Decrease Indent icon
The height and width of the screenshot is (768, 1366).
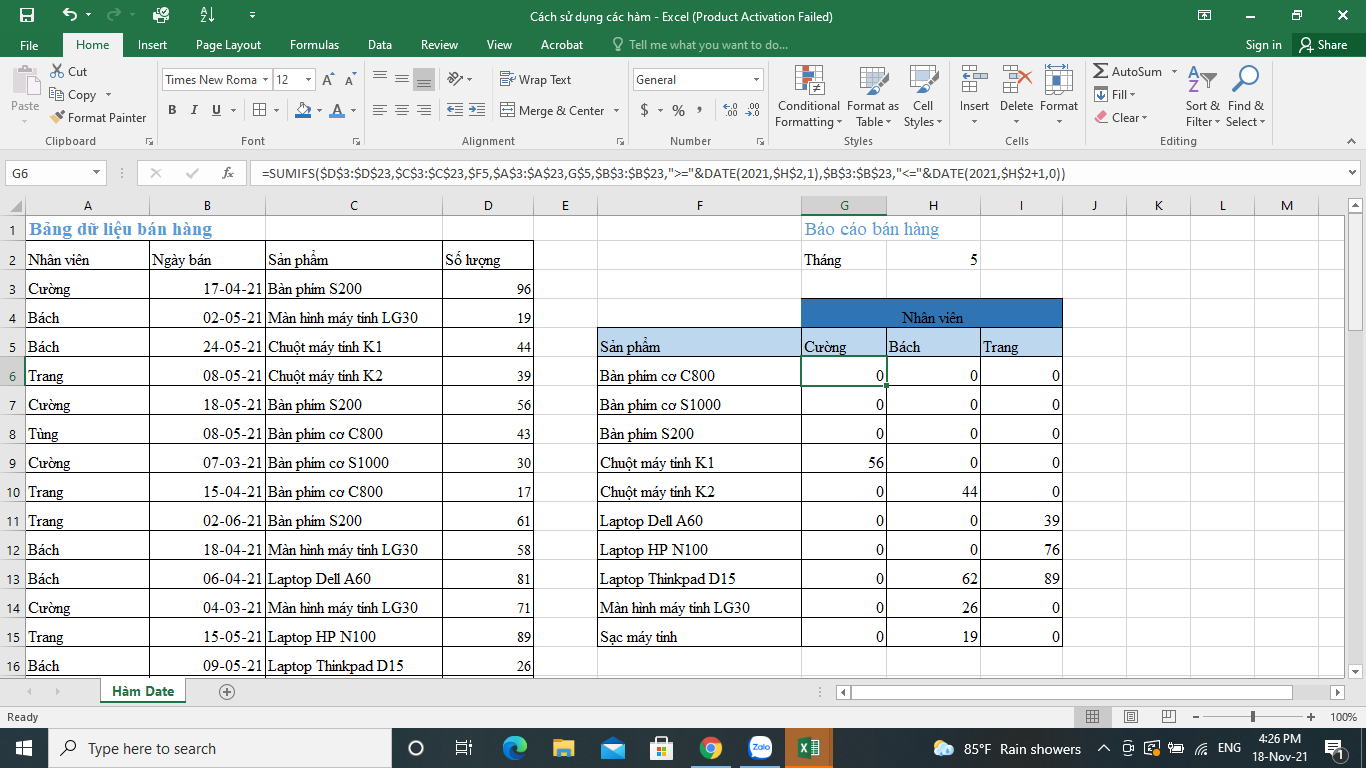pos(454,110)
